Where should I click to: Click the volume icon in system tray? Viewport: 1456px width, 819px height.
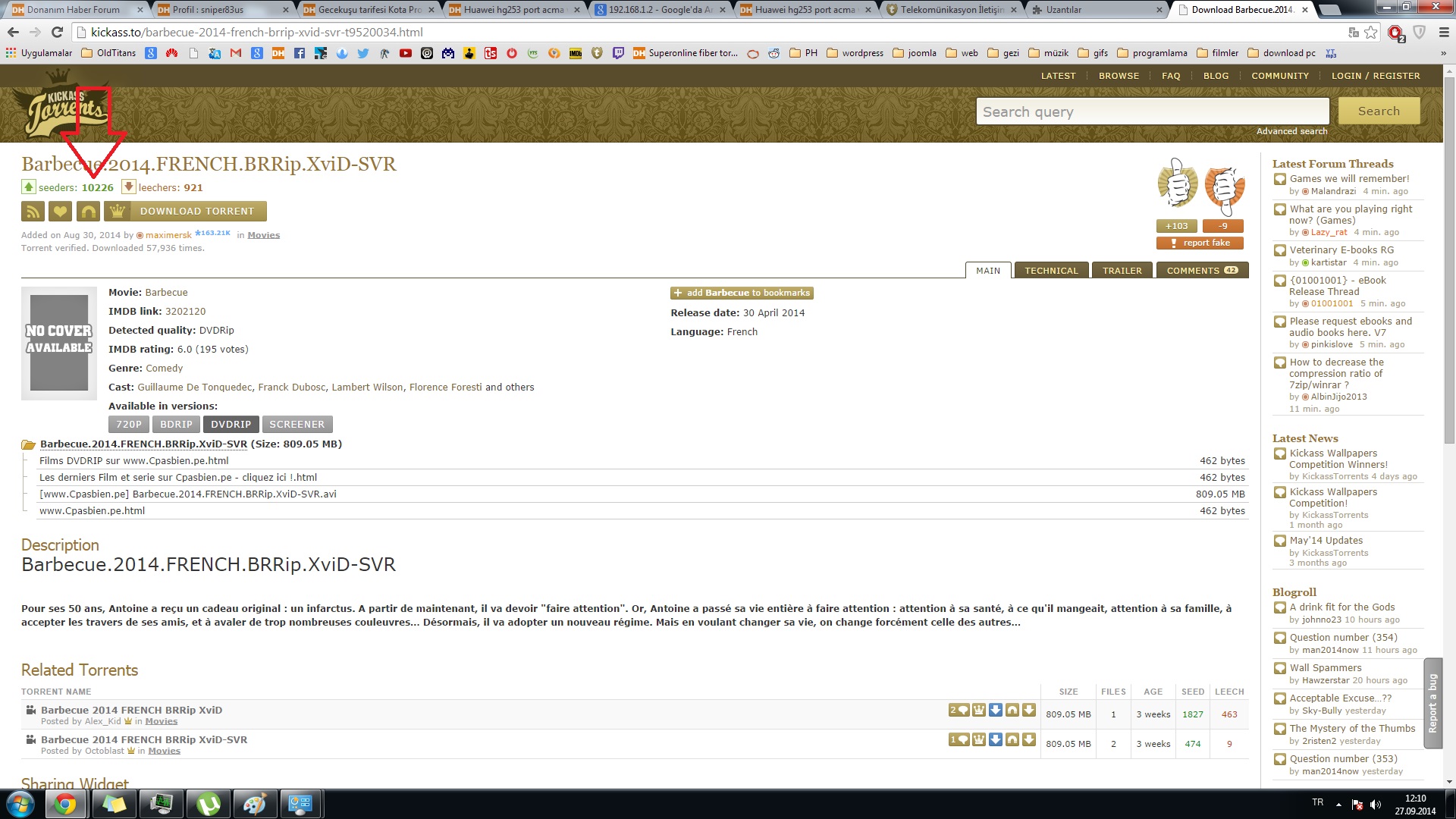tap(1376, 804)
